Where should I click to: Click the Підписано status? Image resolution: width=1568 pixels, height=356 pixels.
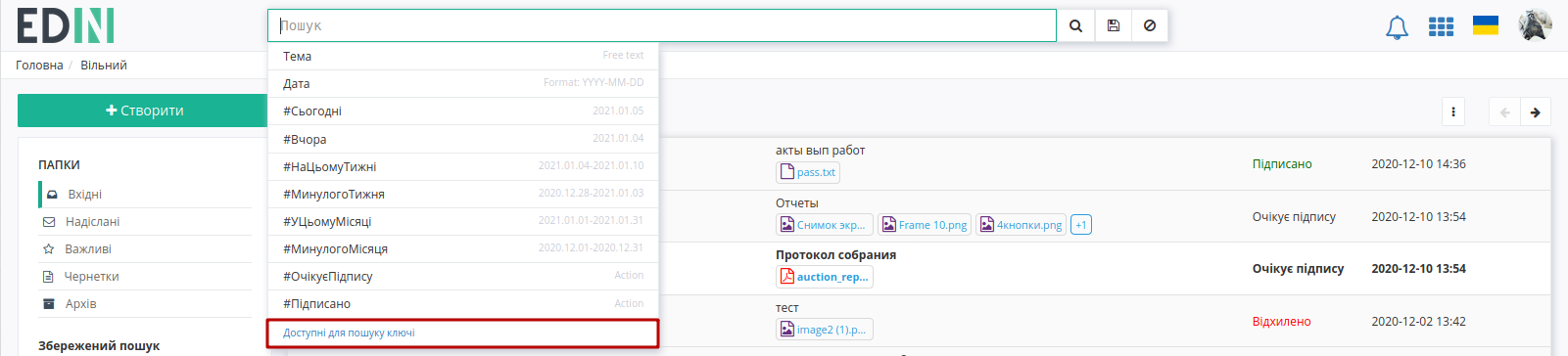[1282, 164]
